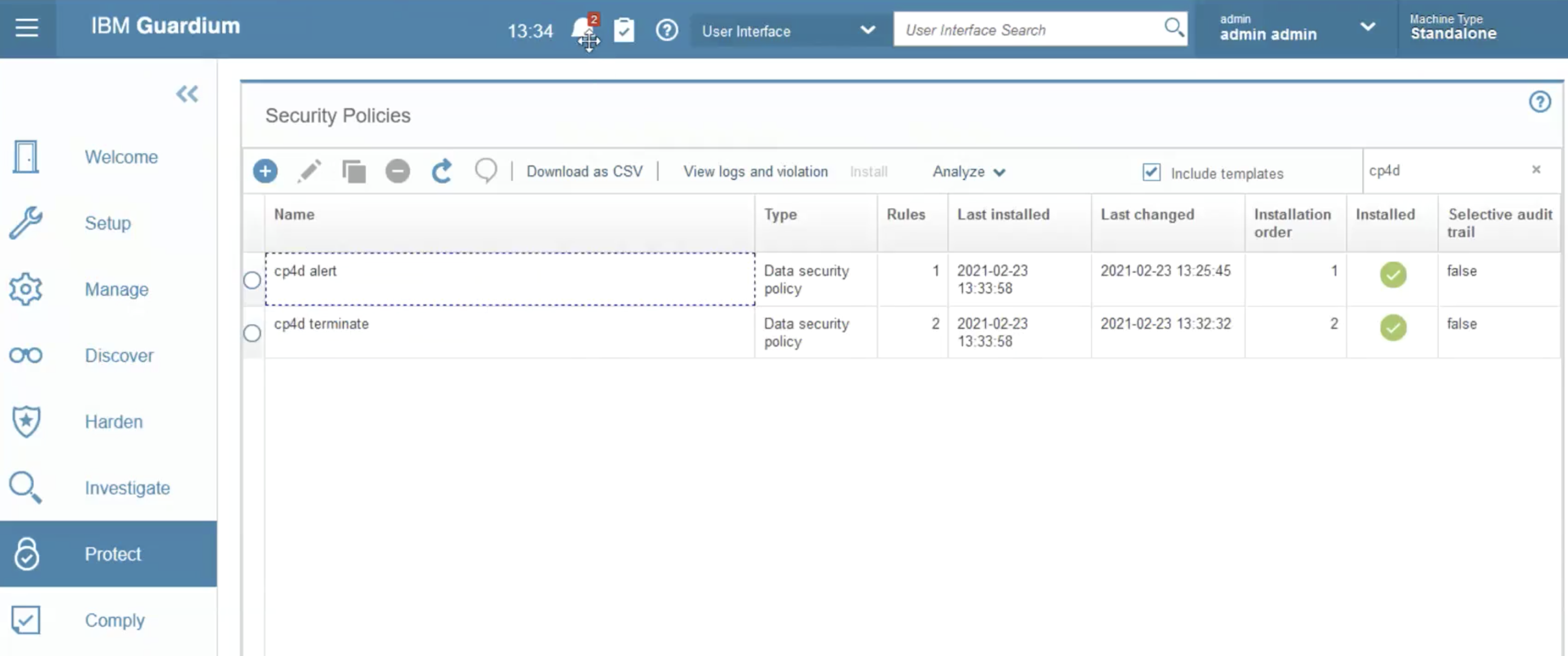
Task: Select the cp4d alert policy name
Action: click(x=305, y=271)
